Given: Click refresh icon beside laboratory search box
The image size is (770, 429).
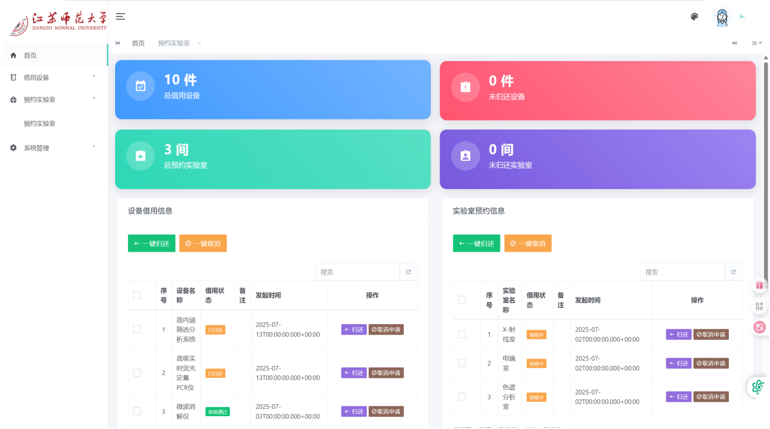Looking at the screenshot, I should coord(733,272).
